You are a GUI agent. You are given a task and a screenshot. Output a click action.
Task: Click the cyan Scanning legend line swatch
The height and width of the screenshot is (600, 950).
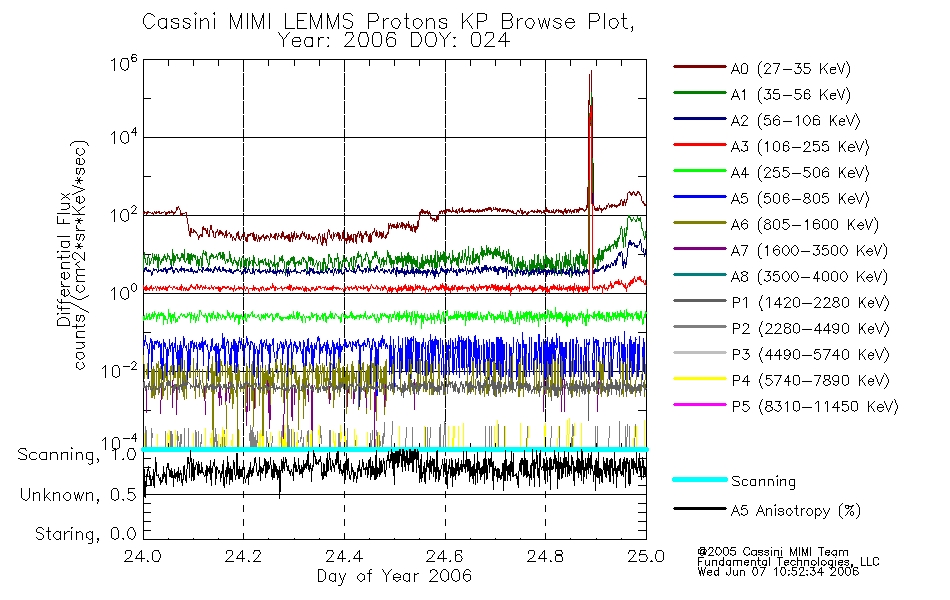700,479
